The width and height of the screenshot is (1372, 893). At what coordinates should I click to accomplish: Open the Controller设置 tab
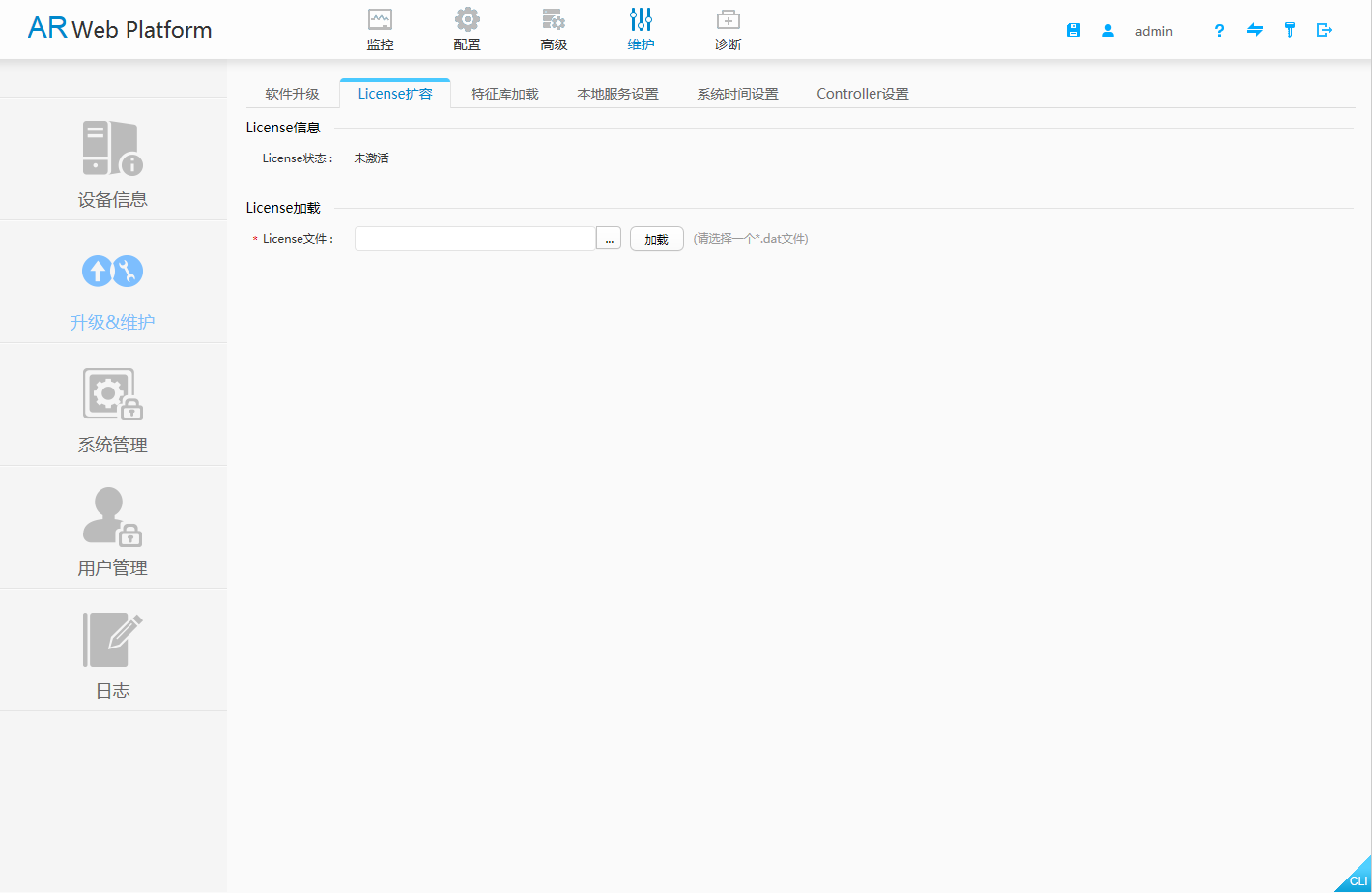(862, 94)
